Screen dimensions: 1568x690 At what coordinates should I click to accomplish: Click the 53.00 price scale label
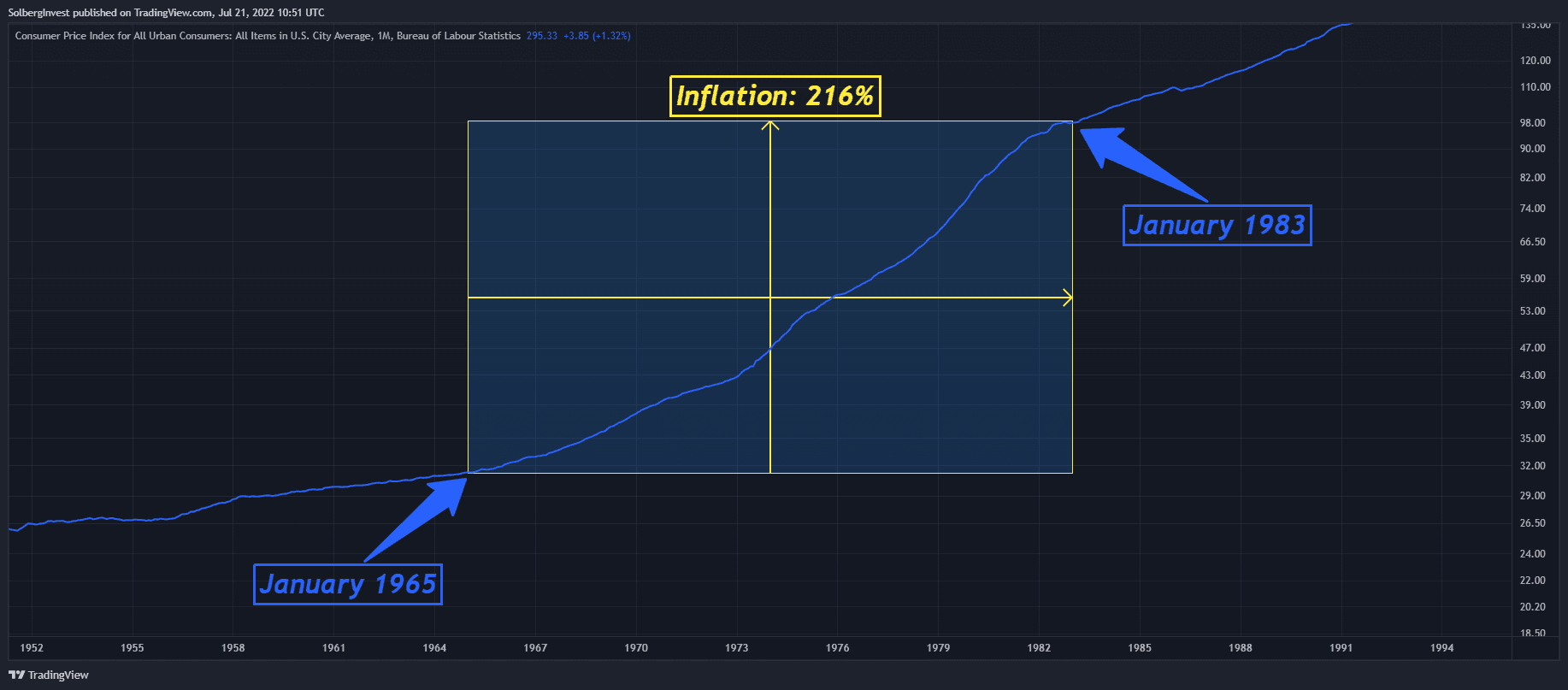(1533, 311)
